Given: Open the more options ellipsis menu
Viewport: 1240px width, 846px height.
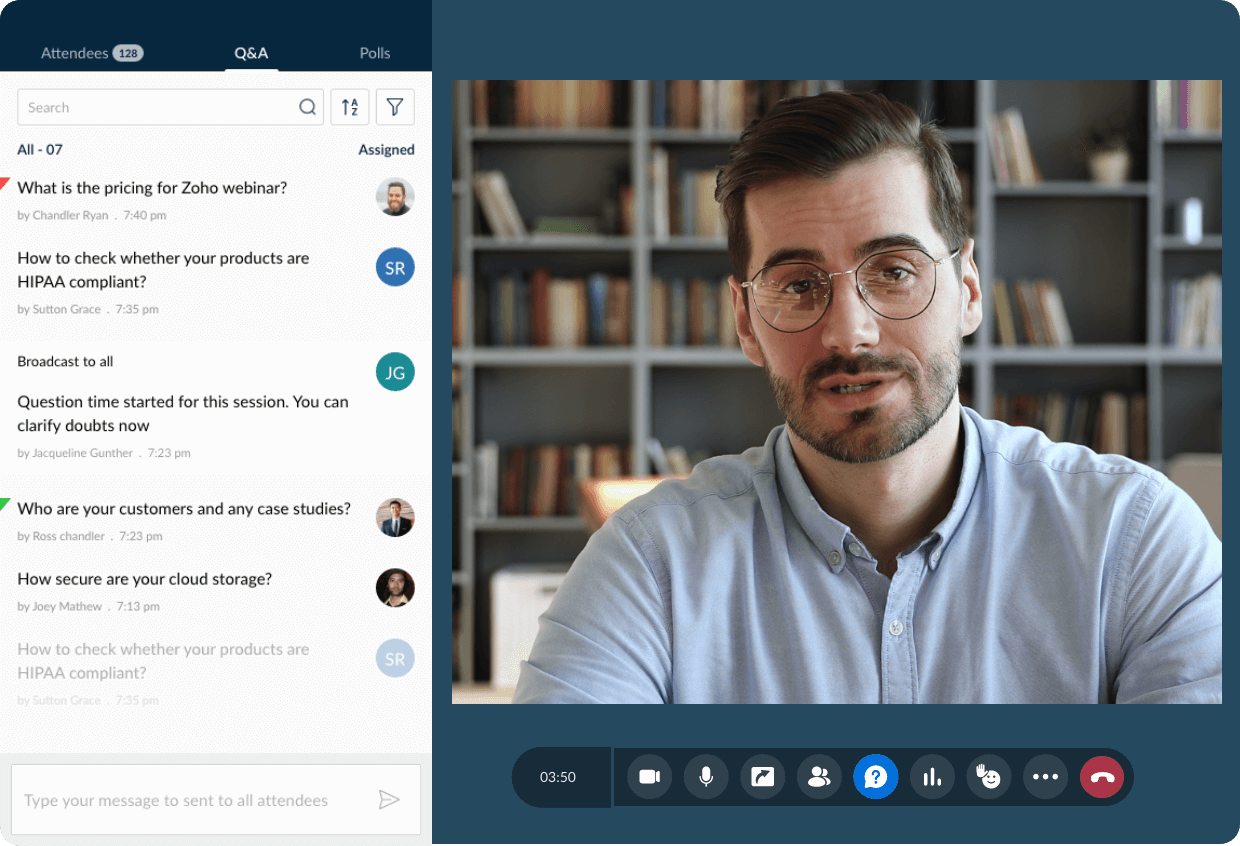Looking at the screenshot, I should pos(1045,777).
